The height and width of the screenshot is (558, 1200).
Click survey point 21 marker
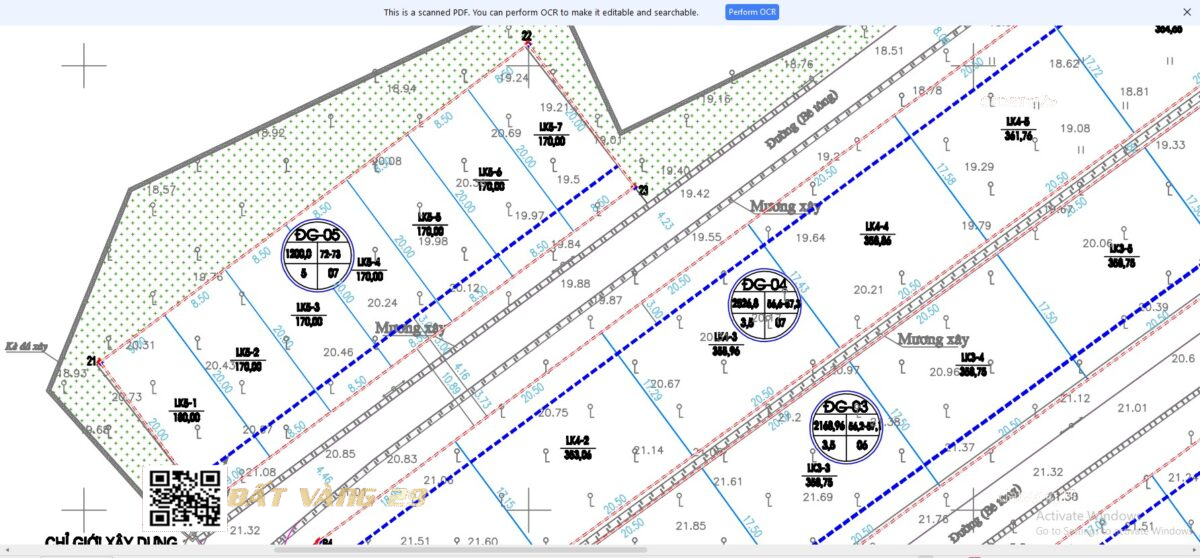pos(99,361)
